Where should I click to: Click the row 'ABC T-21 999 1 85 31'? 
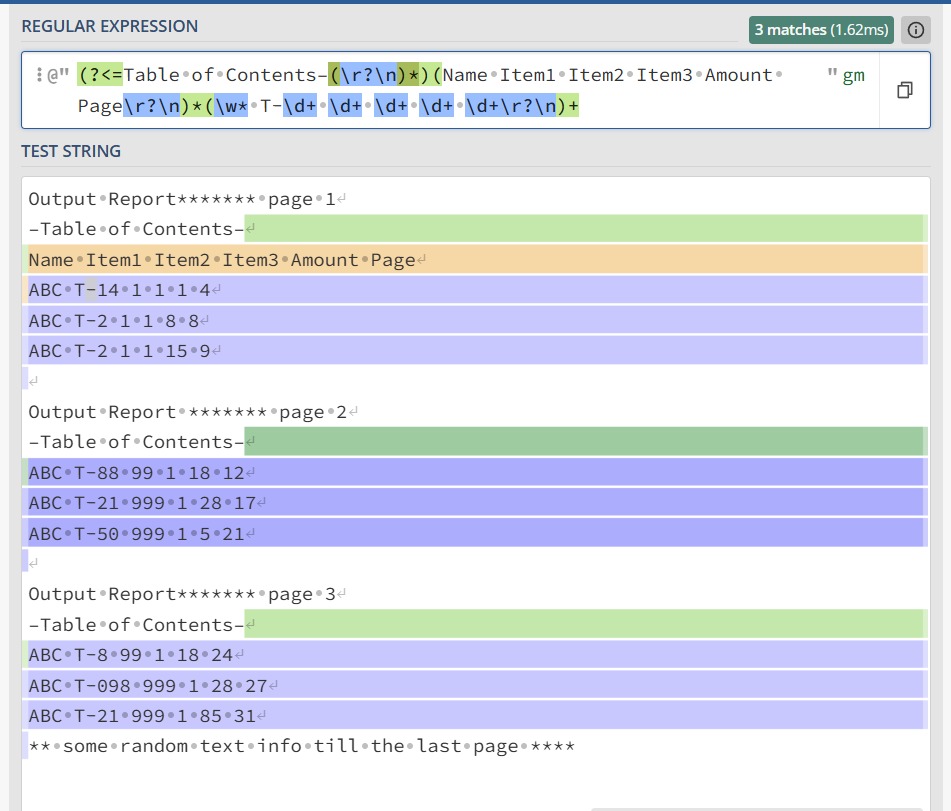coord(143,716)
